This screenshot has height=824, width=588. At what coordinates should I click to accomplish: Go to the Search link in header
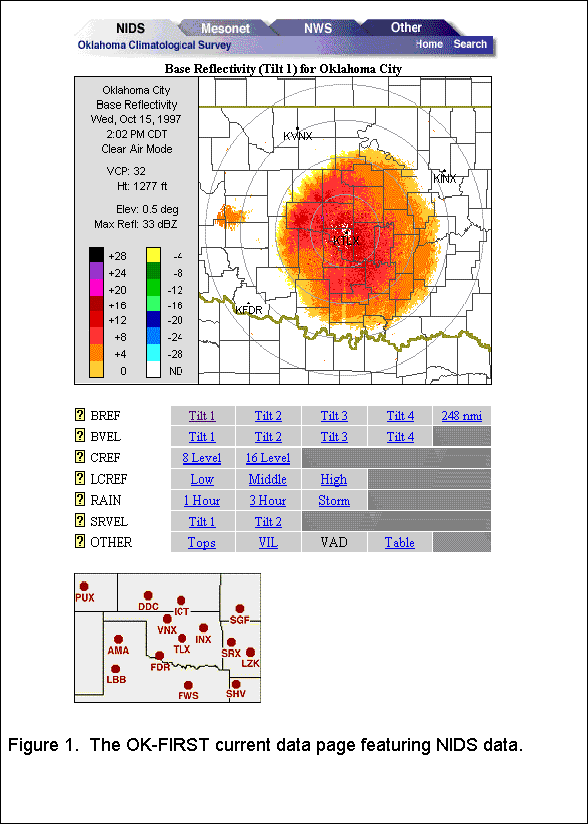click(x=470, y=44)
